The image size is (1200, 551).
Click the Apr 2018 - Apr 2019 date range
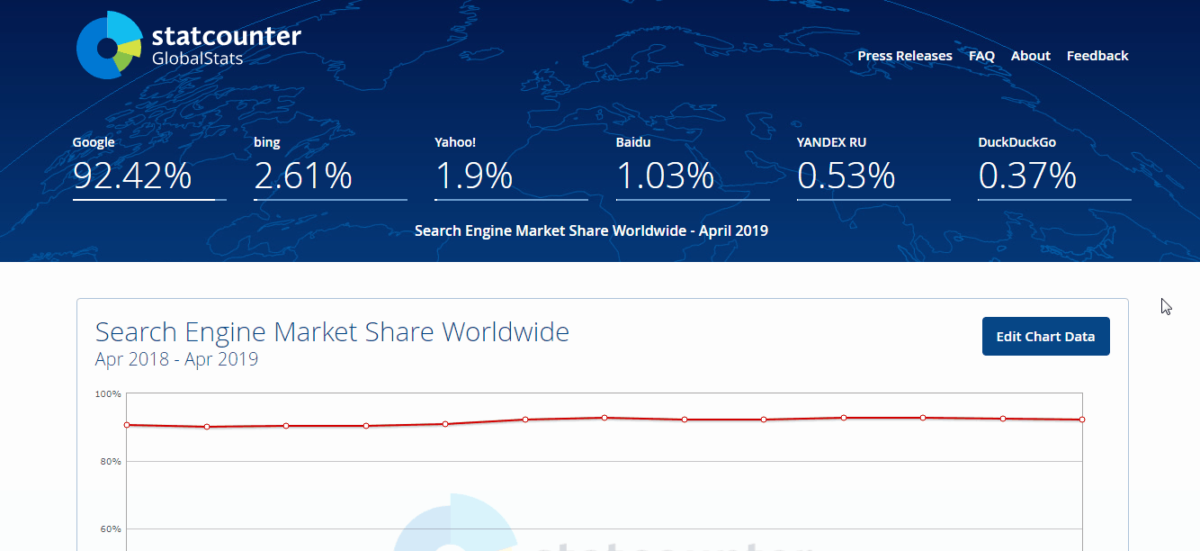(177, 359)
